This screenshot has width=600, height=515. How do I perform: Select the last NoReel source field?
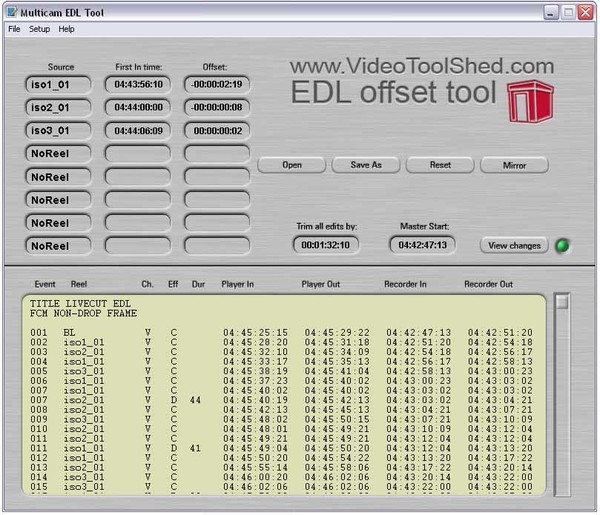(59, 246)
